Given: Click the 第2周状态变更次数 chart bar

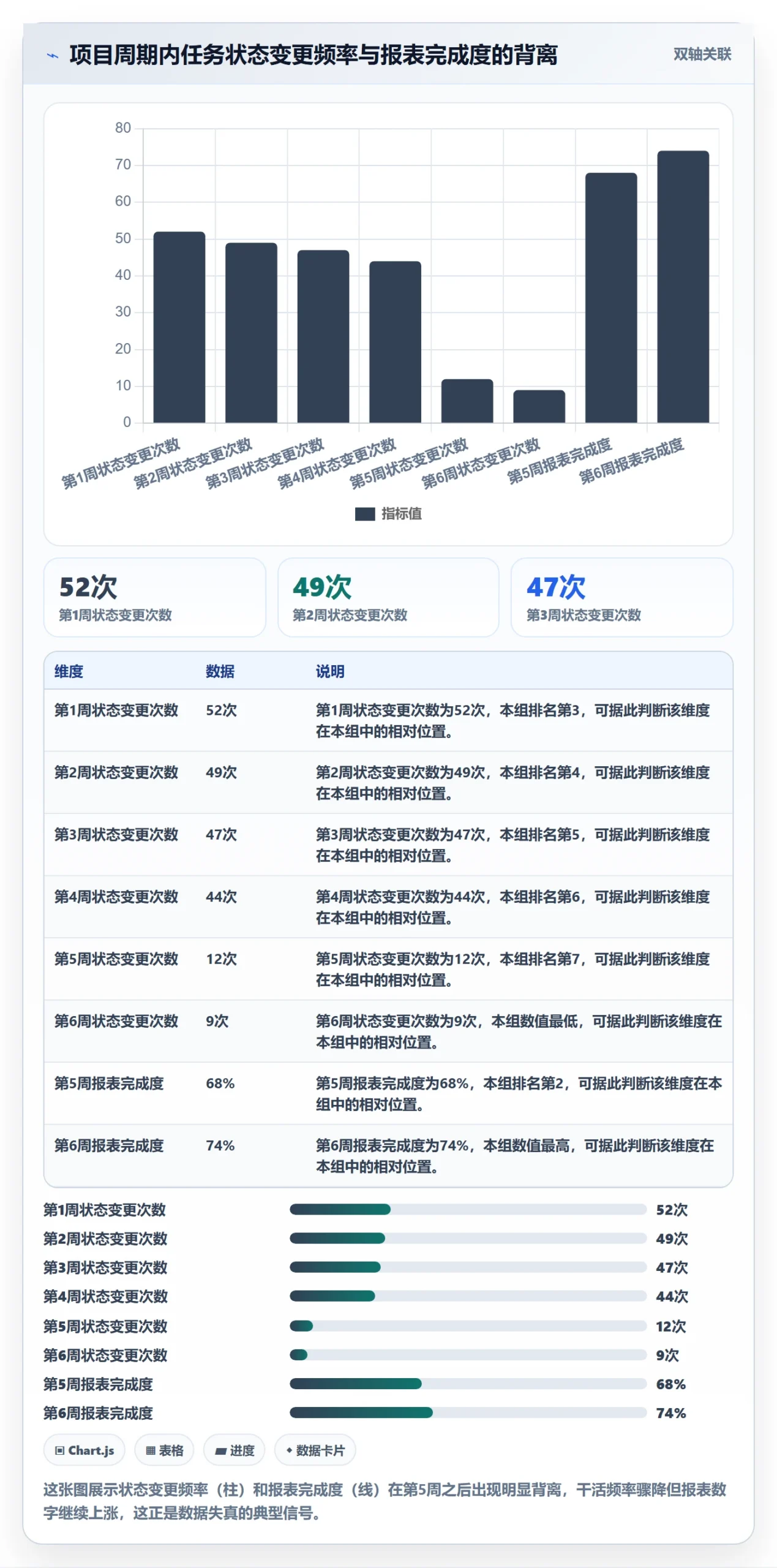Looking at the screenshot, I should [x=251, y=333].
